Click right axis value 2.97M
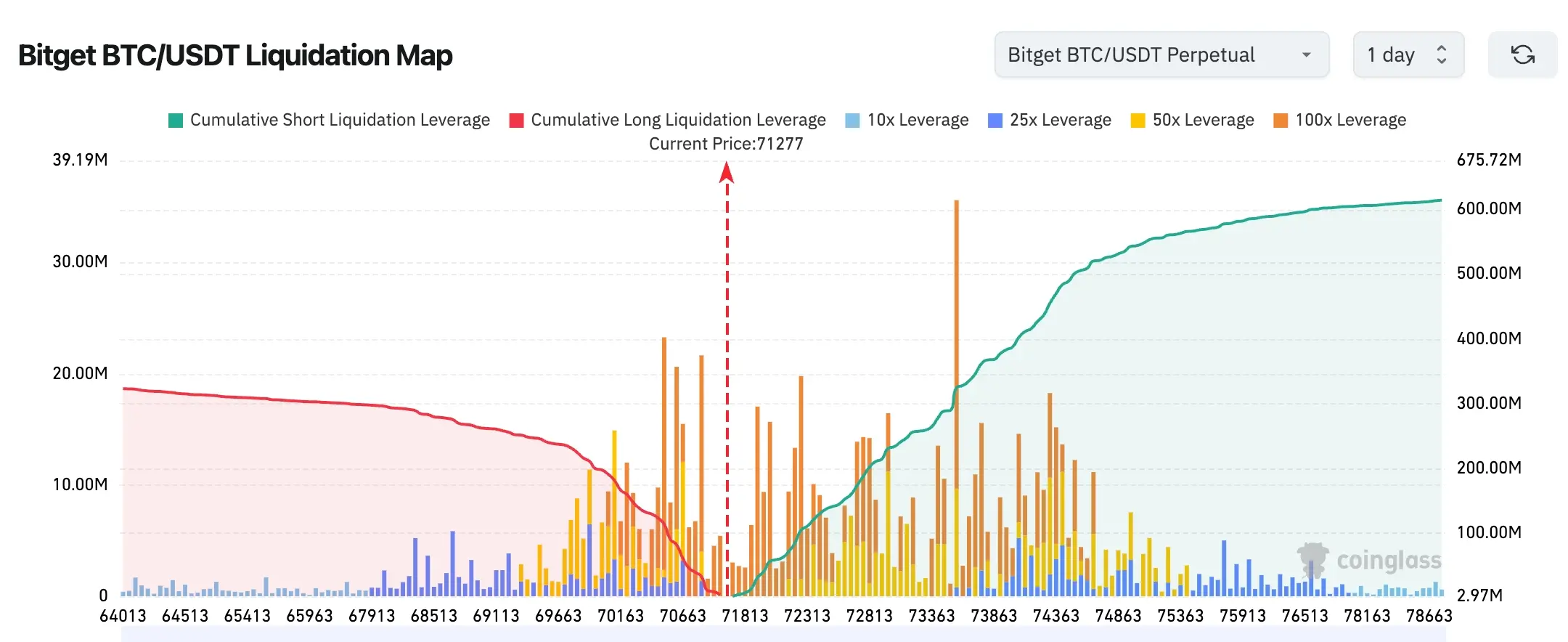1568x642 pixels. click(x=1478, y=596)
